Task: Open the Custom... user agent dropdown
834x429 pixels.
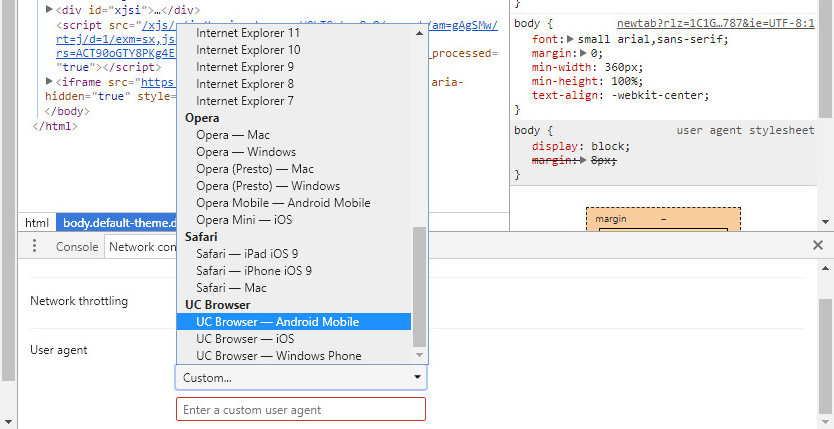Action: point(301,378)
